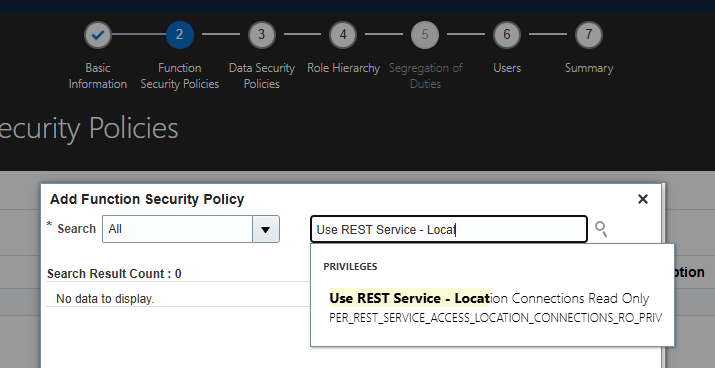This screenshot has height=368, width=715.
Task: Click the 'All' search scope field
Action: point(177,229)
